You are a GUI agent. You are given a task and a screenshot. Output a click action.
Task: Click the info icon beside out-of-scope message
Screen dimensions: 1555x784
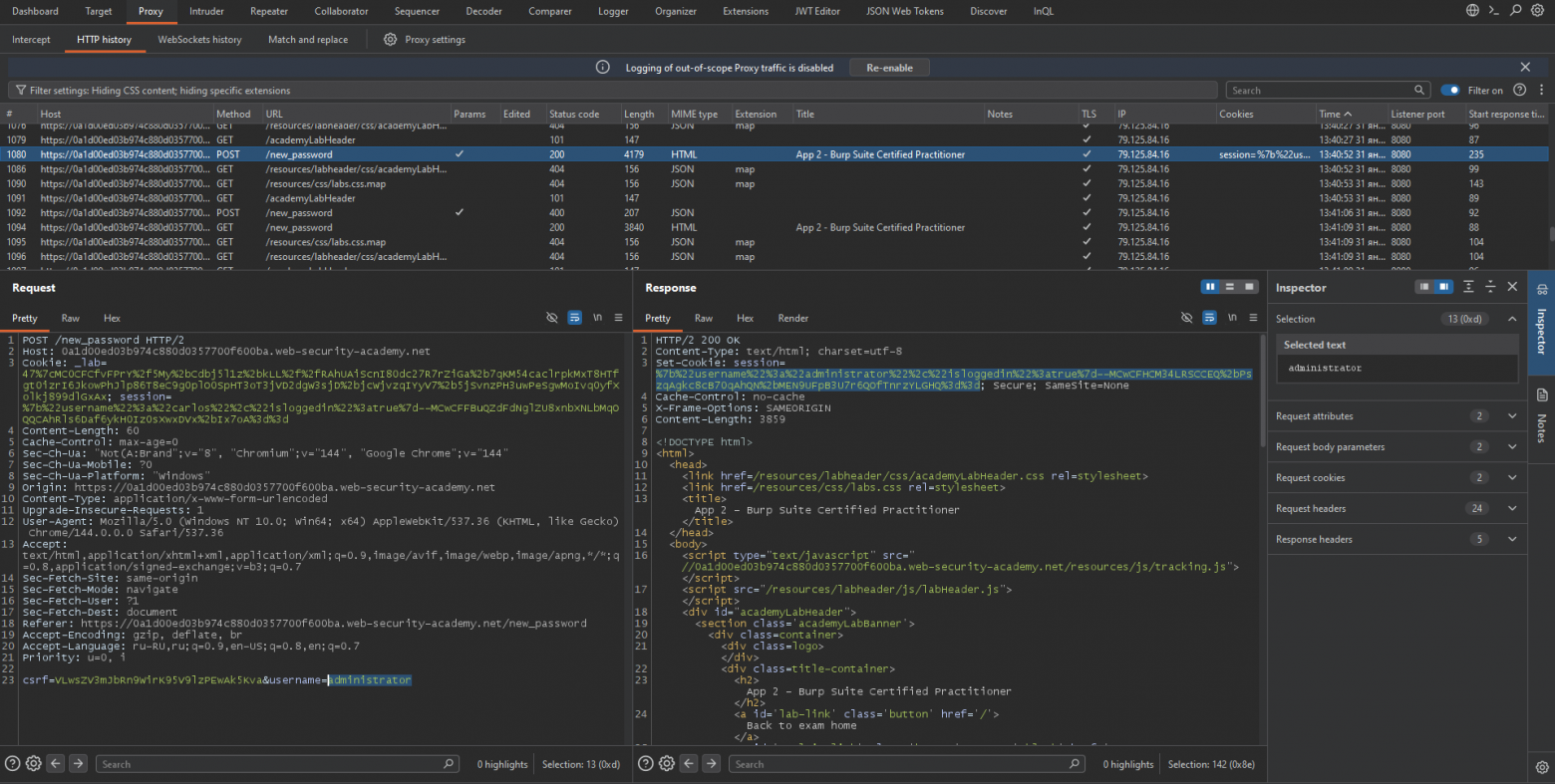[603, 68]
